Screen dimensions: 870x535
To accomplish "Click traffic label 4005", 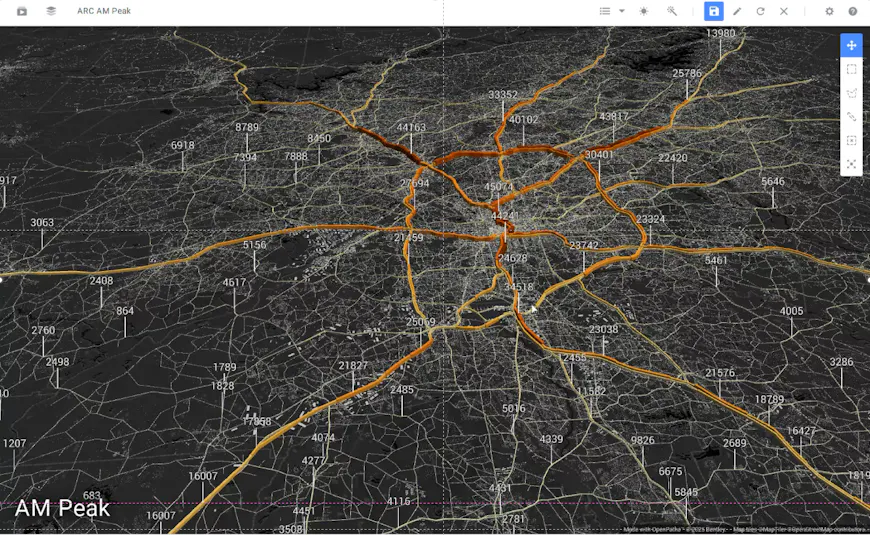I will pyautogui.click(x=791, y=311).
